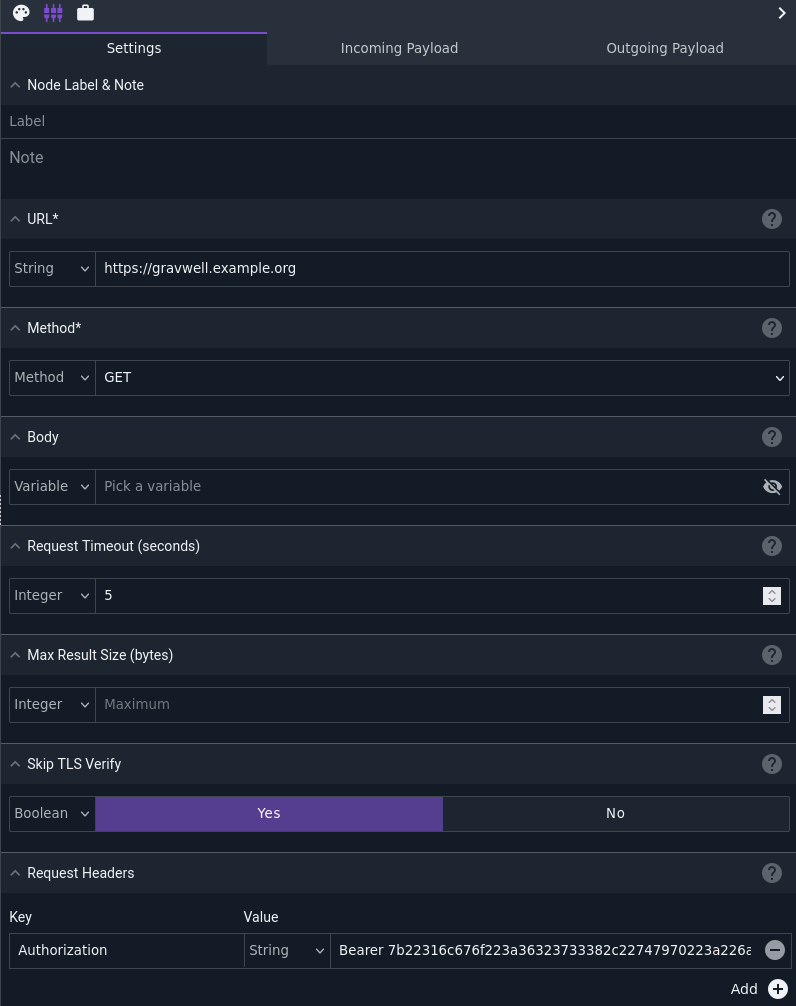Collapse the panel with the right chevron arrow
This screenshot has height=1006, width=796.
[x=781, y=13]
